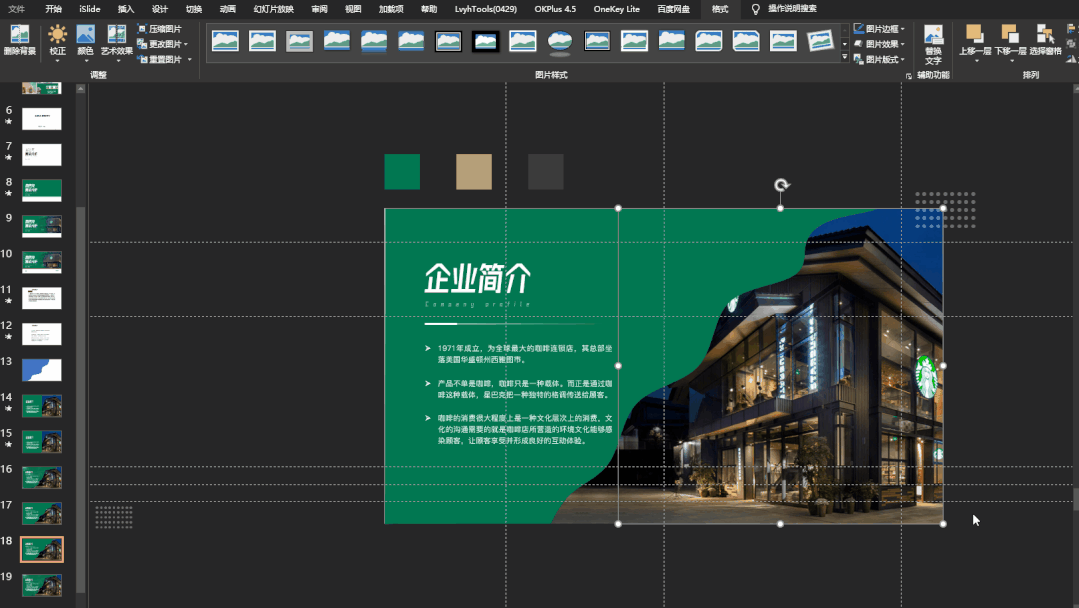This screenshot has height=608, width=1079.
Task: Click Compress Pictures (压缩图片)
Action: click(164, 29)
